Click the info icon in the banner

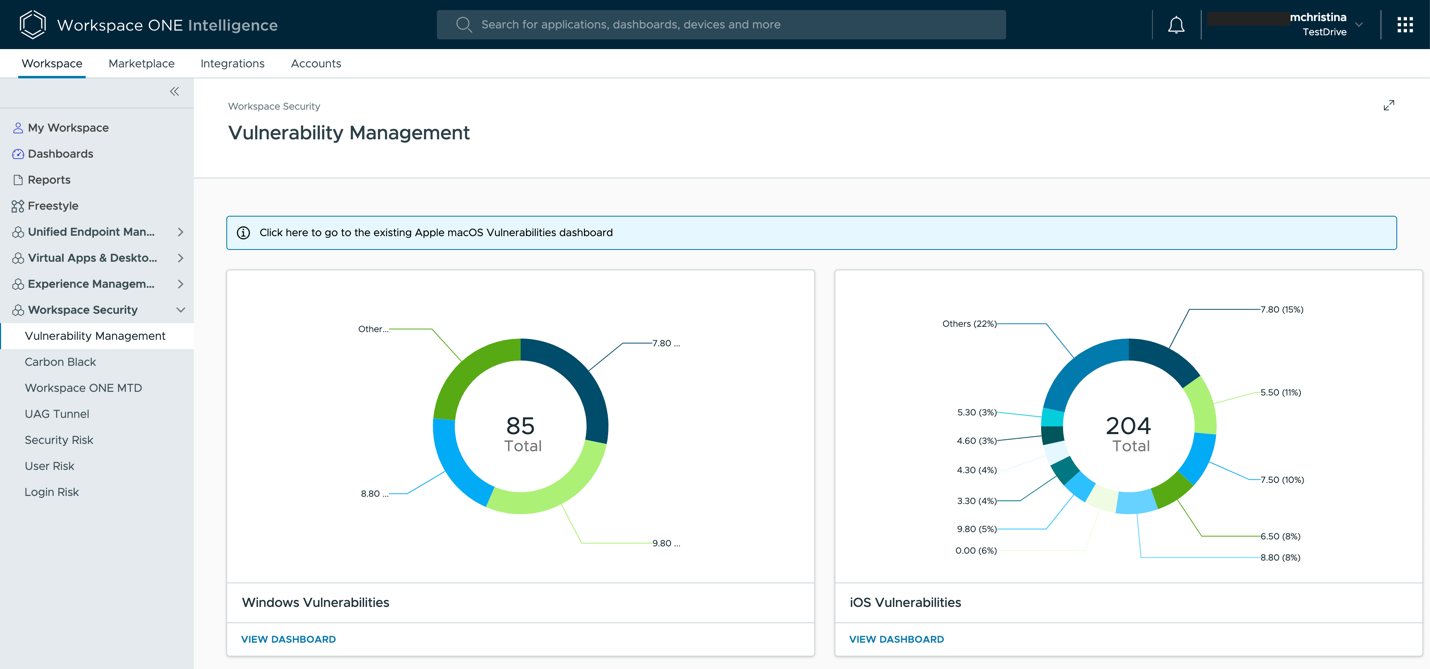coord(243,233)
